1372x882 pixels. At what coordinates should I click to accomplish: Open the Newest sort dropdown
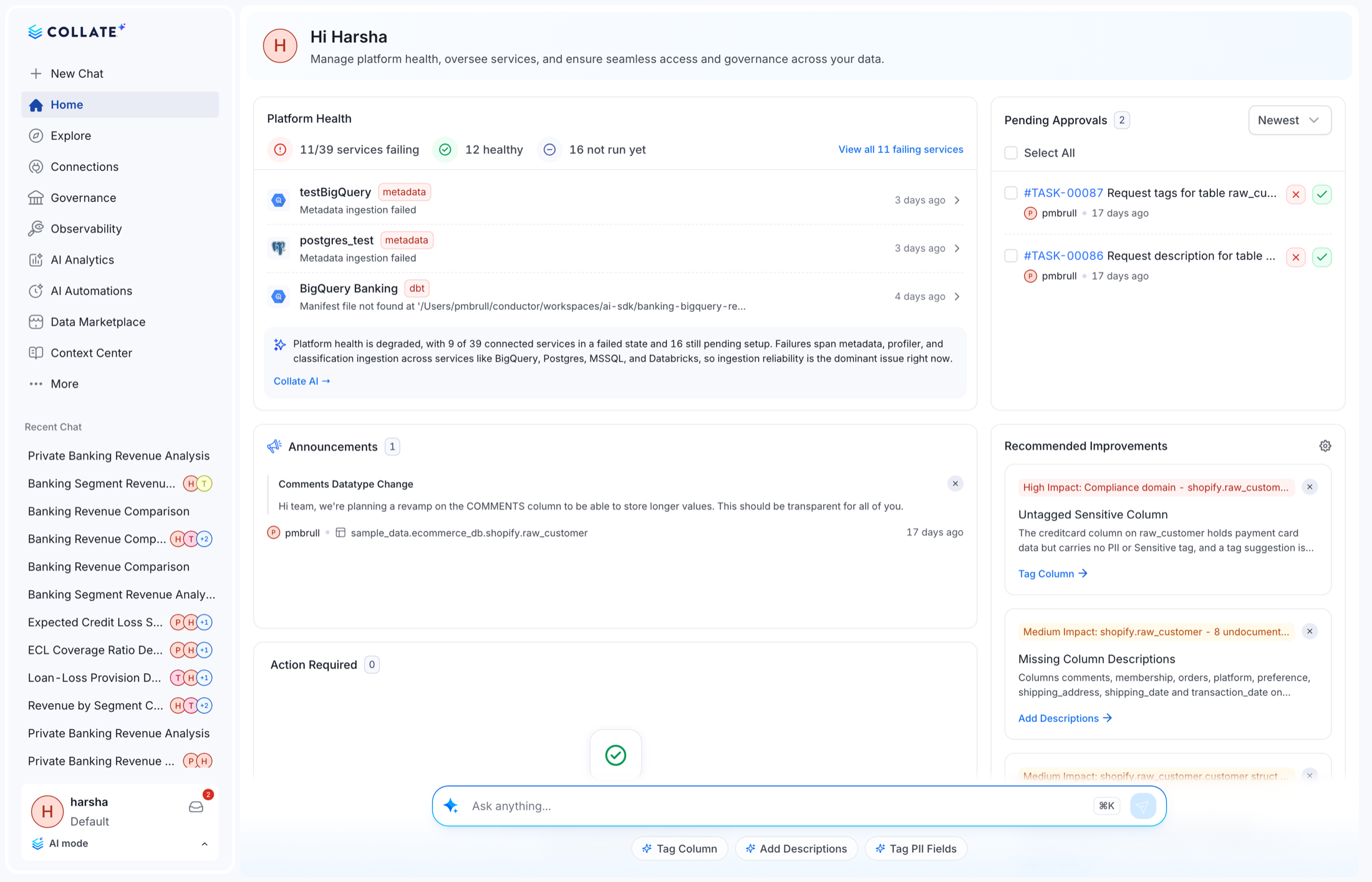tap(1290, 120)
